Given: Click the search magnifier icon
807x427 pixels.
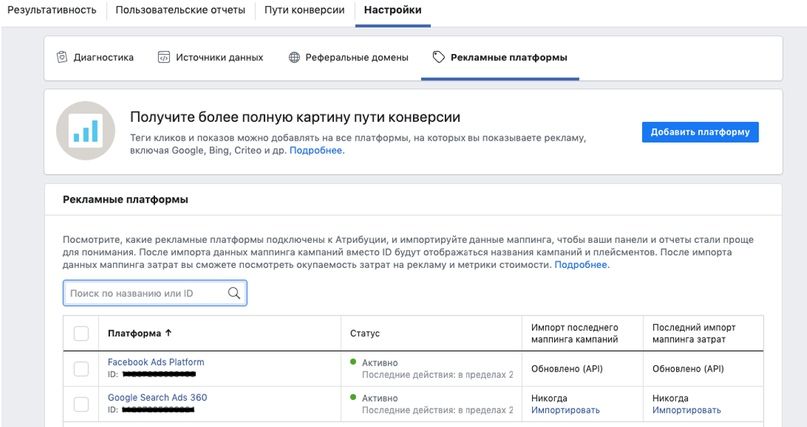Looking at the screenshot, I should [234, 293].
